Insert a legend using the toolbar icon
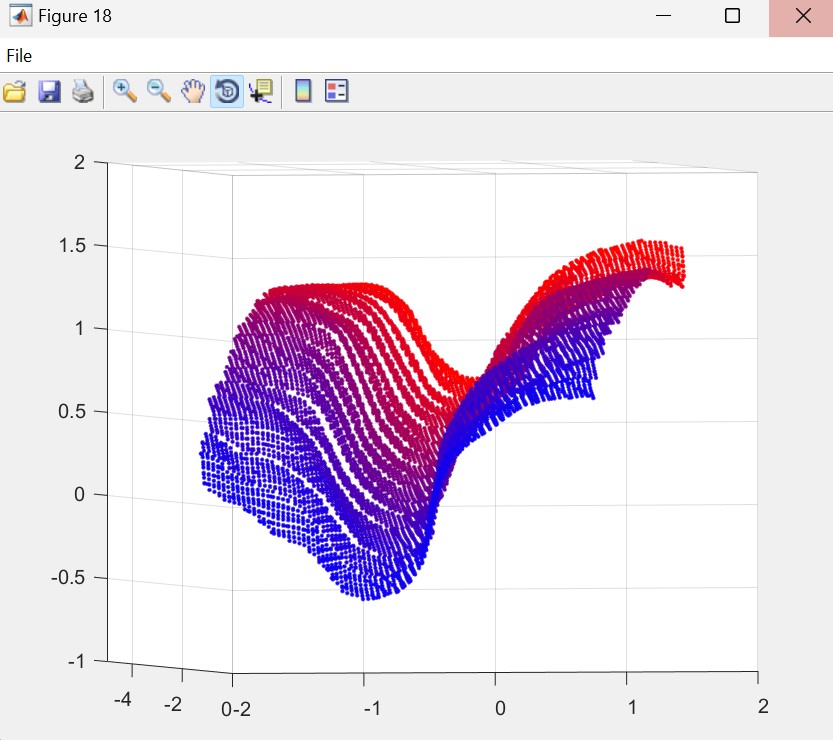The width and height of the screenshot is (833, 740). [336, 92]
